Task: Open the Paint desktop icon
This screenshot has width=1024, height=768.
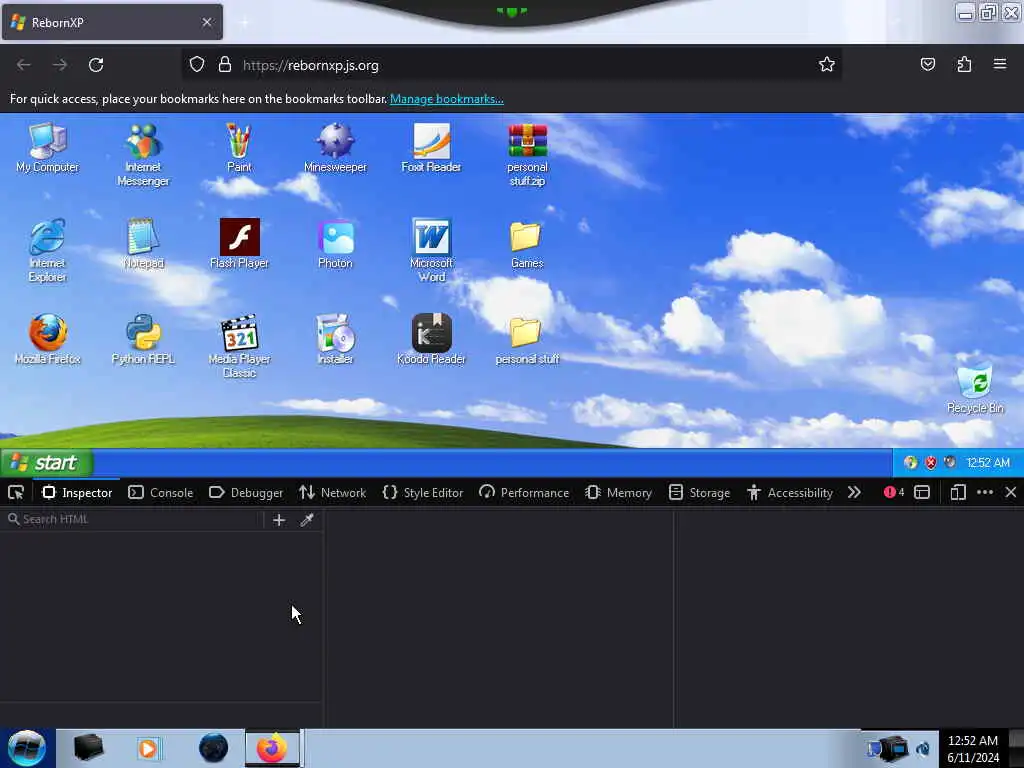Action: 239,148
